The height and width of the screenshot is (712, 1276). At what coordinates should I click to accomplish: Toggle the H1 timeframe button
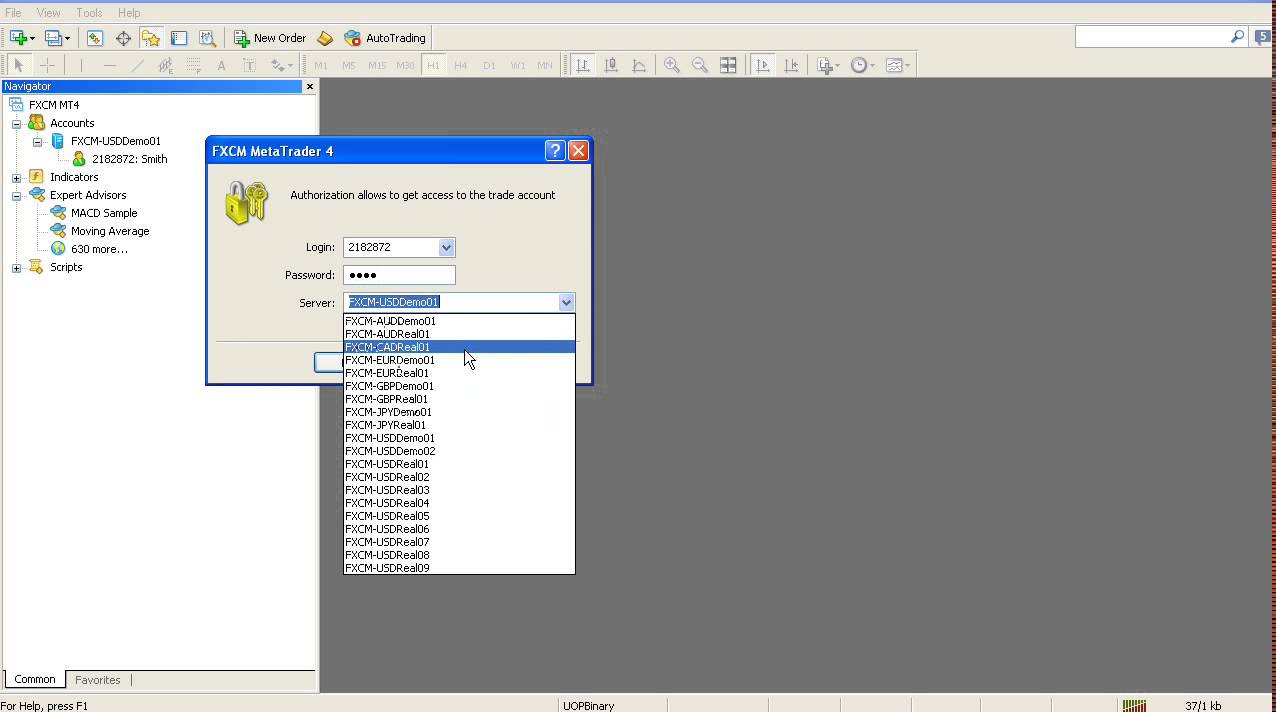click(433, 65)
